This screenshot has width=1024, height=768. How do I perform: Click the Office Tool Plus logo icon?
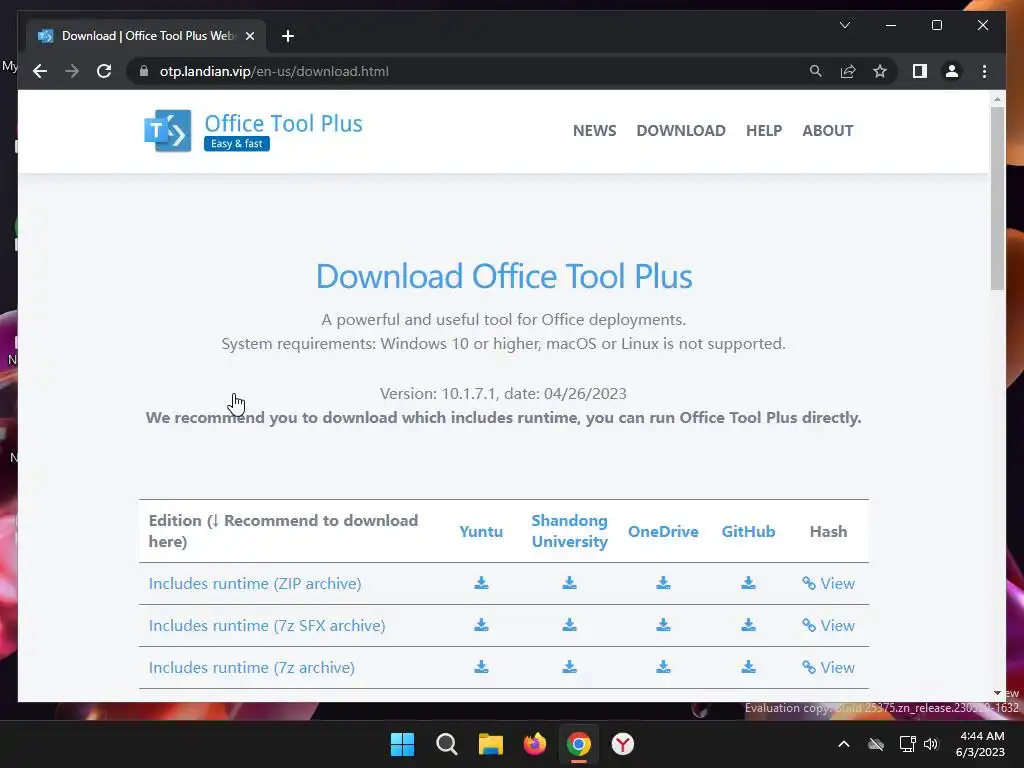coord(168,131)
